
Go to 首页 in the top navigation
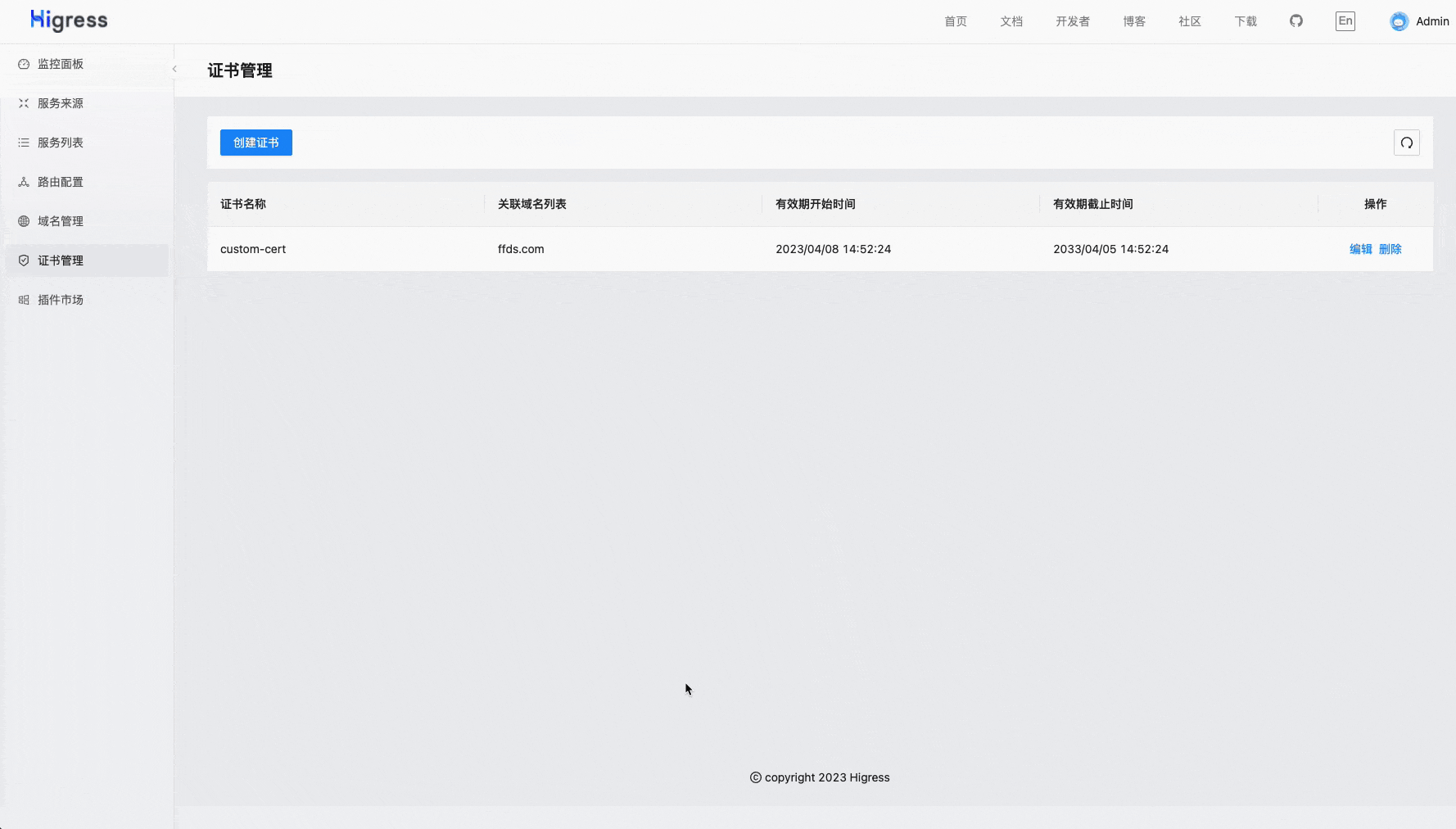coord(956,21)
